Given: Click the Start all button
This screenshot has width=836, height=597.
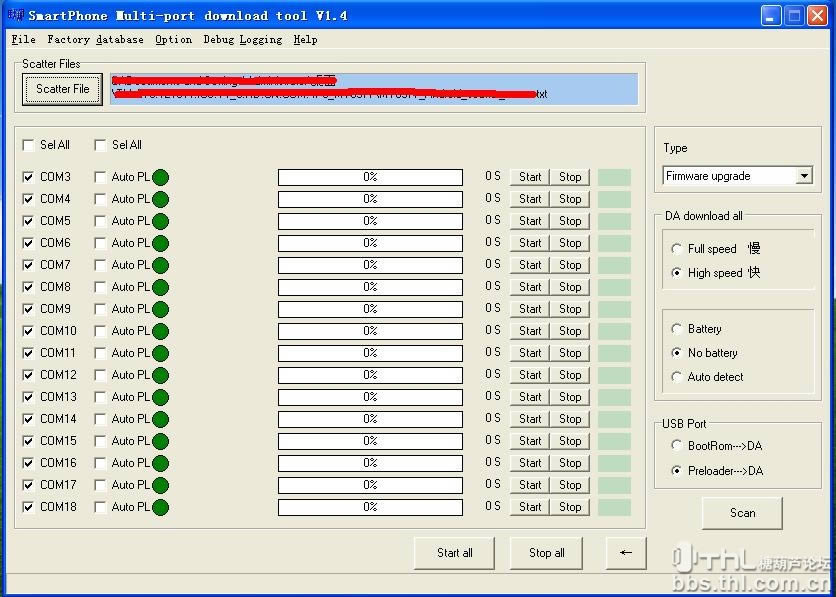Looking at the screenshot, I should coord(455,553).
